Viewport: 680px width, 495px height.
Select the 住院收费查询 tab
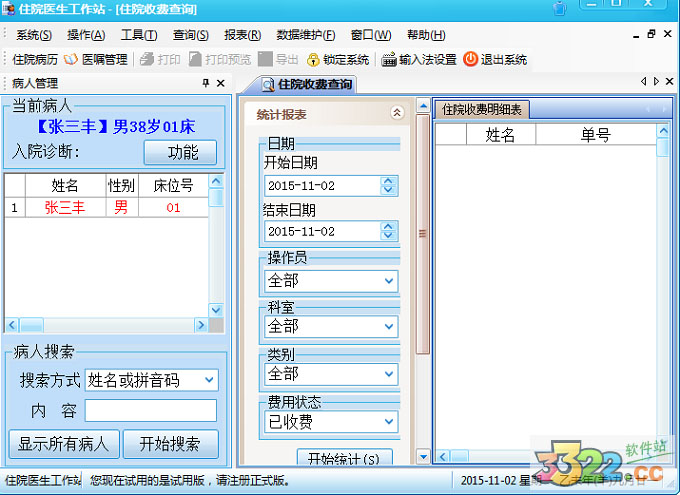307,84
